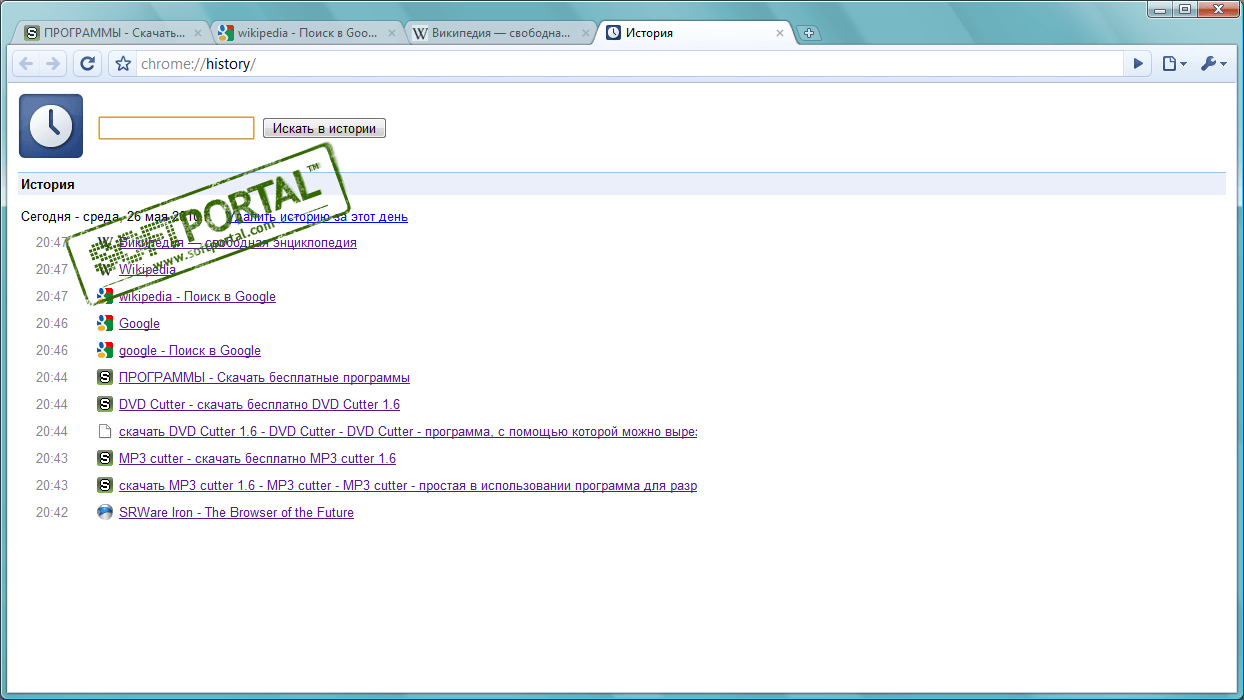This screenshot has height=700, width=1244.
Task: Close the ПРОГРАММЫ tab
Action: pyautogui.click(x=197, y=33)
